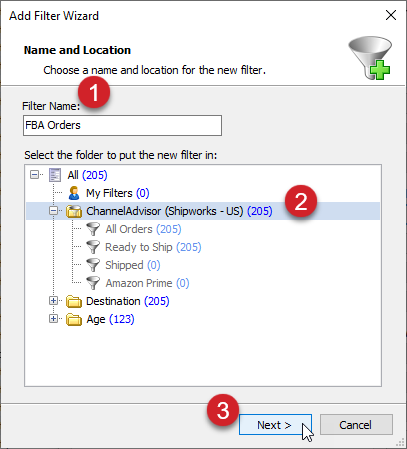Collapse the All root node
Screen dimensions: 407x449
[34, 175]
